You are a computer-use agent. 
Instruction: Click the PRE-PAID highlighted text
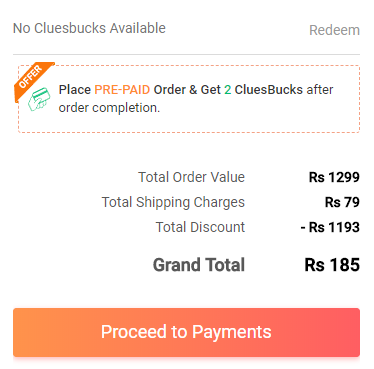[x=122, y=90]
